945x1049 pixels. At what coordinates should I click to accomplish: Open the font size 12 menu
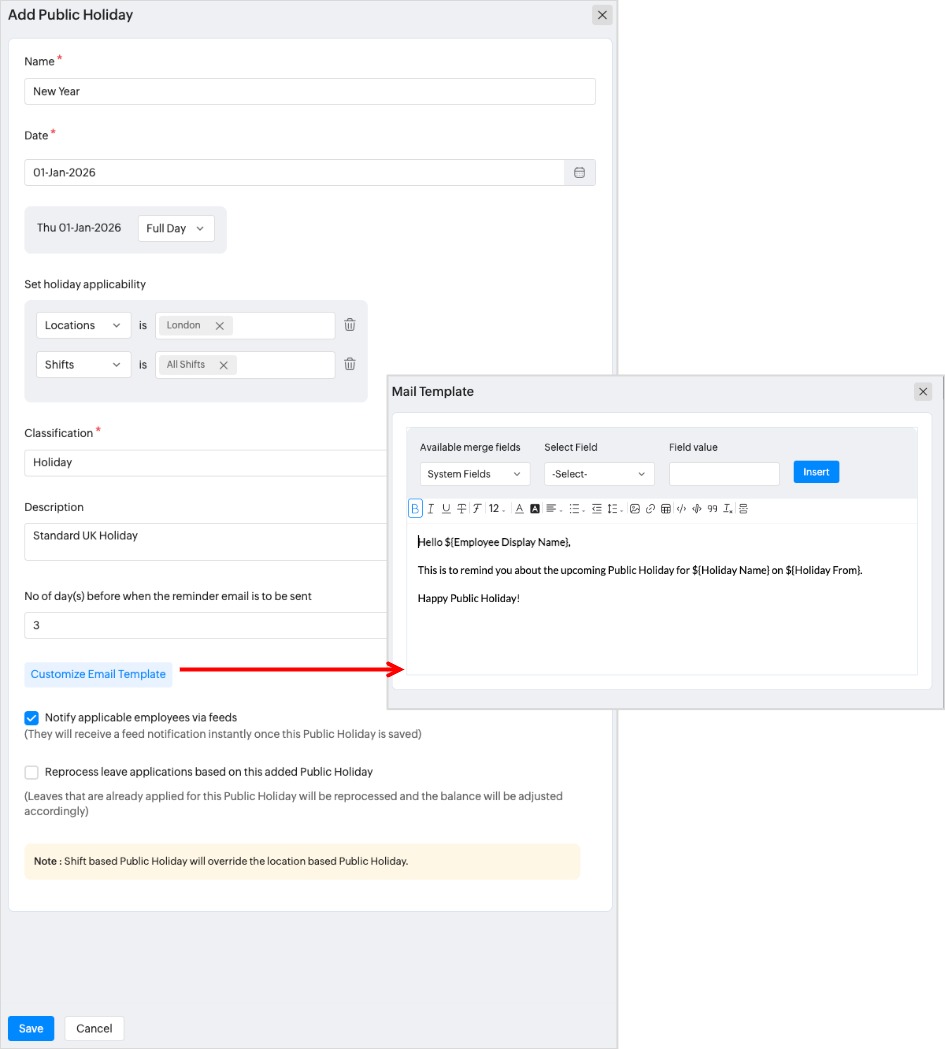click(x=496, y=509)
